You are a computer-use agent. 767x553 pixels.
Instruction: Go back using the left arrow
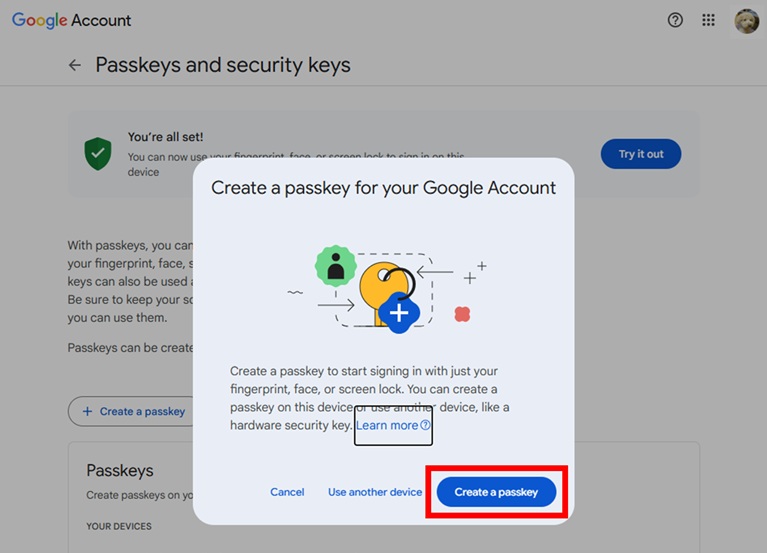[75, 65]
